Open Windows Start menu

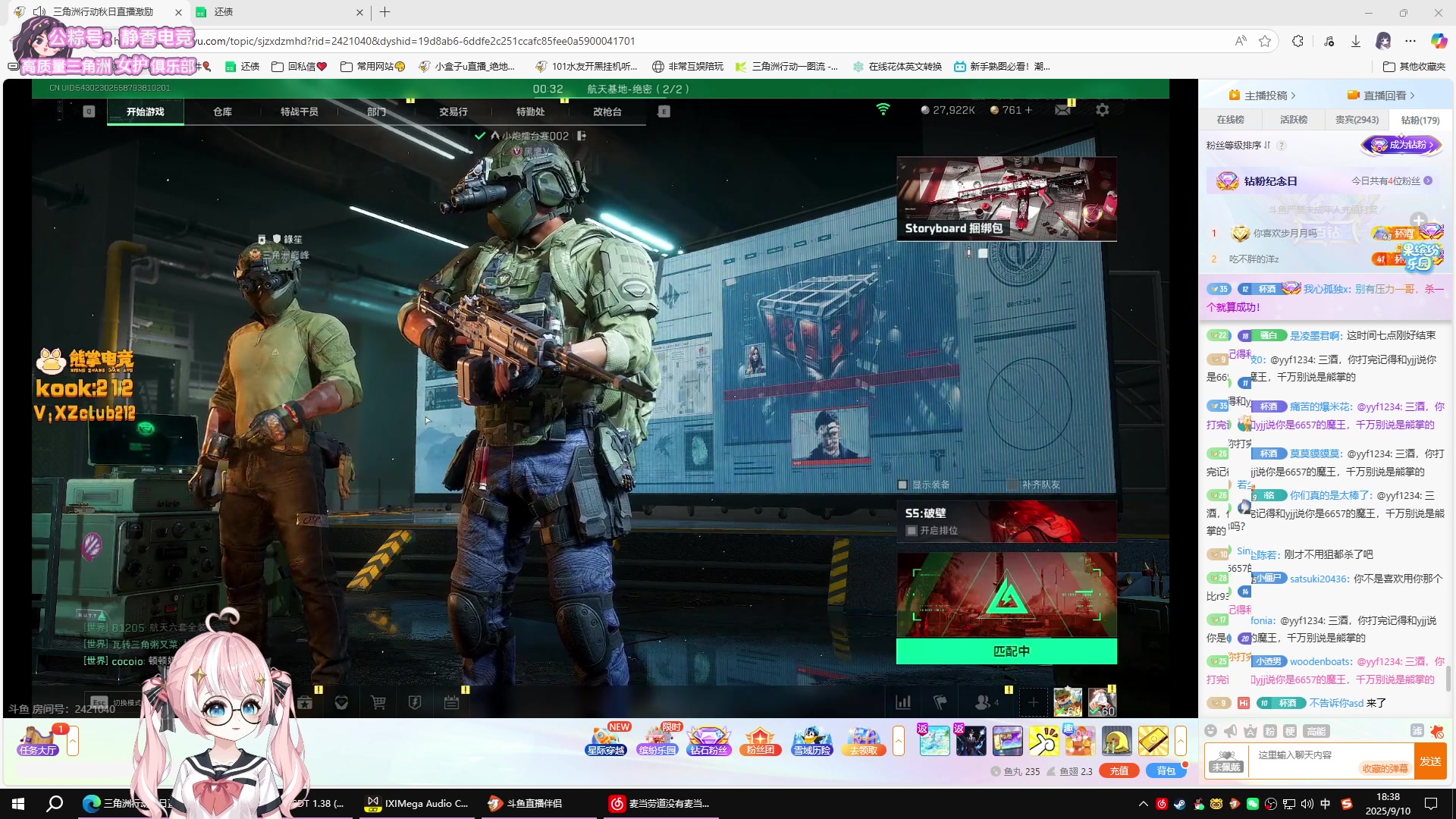click(18, 804)
